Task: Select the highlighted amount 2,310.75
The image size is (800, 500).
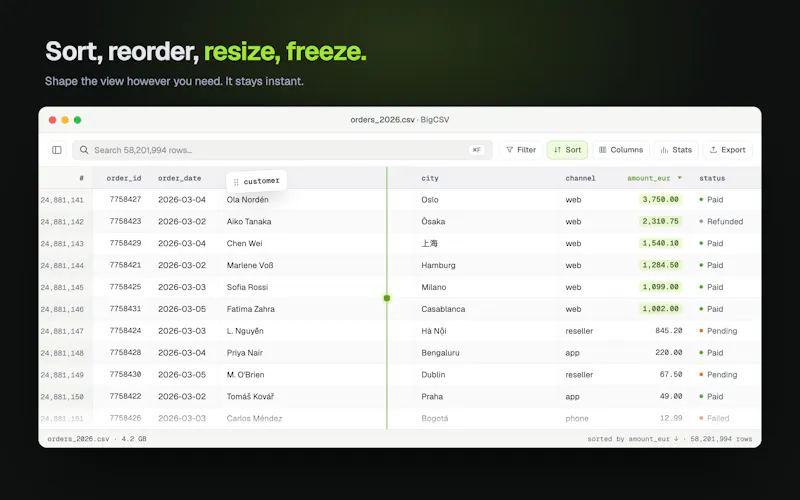Action: click(660, 221)
